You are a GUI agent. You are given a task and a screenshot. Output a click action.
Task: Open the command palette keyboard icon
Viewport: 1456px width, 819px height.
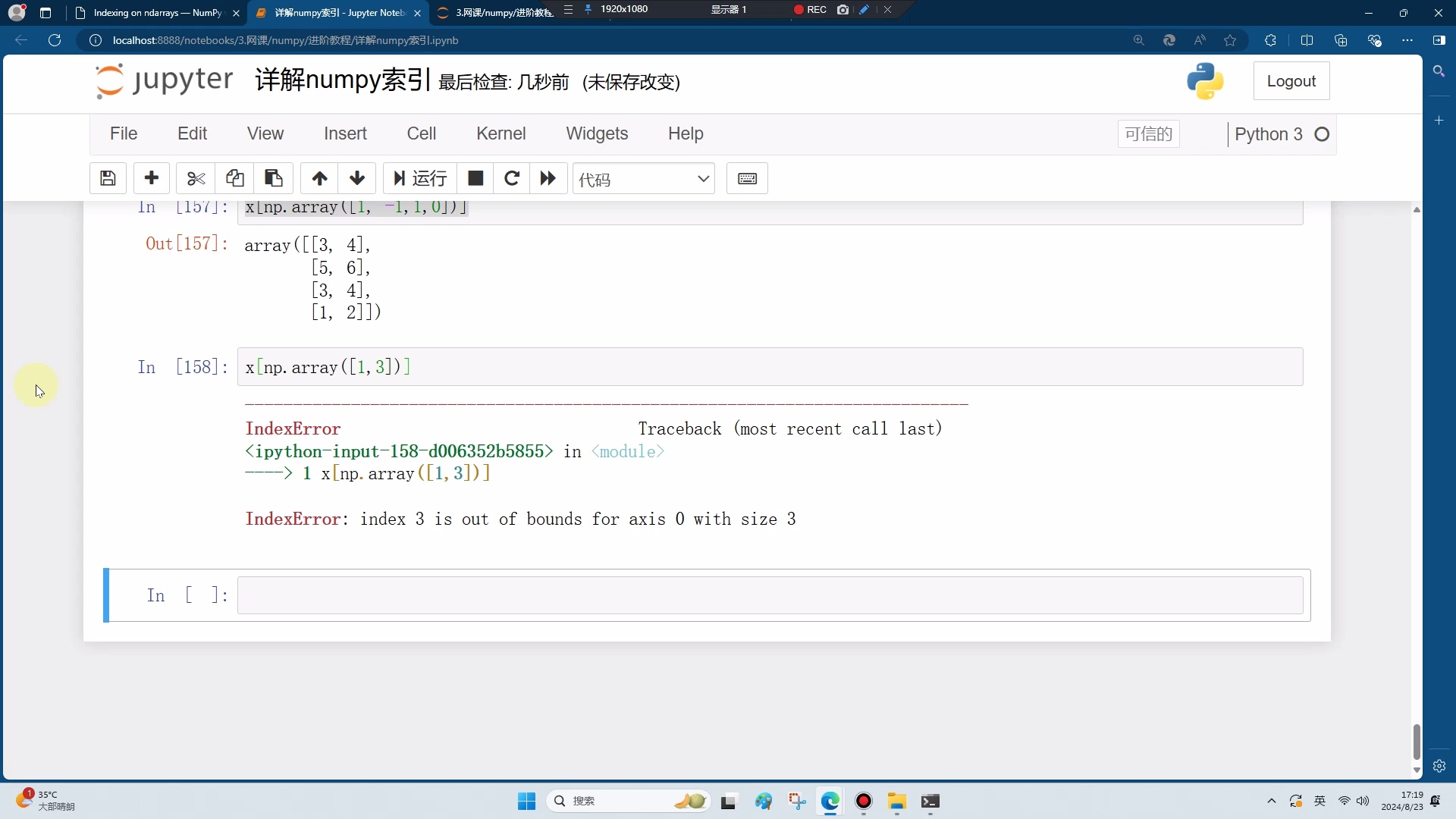tap(747, 178)
